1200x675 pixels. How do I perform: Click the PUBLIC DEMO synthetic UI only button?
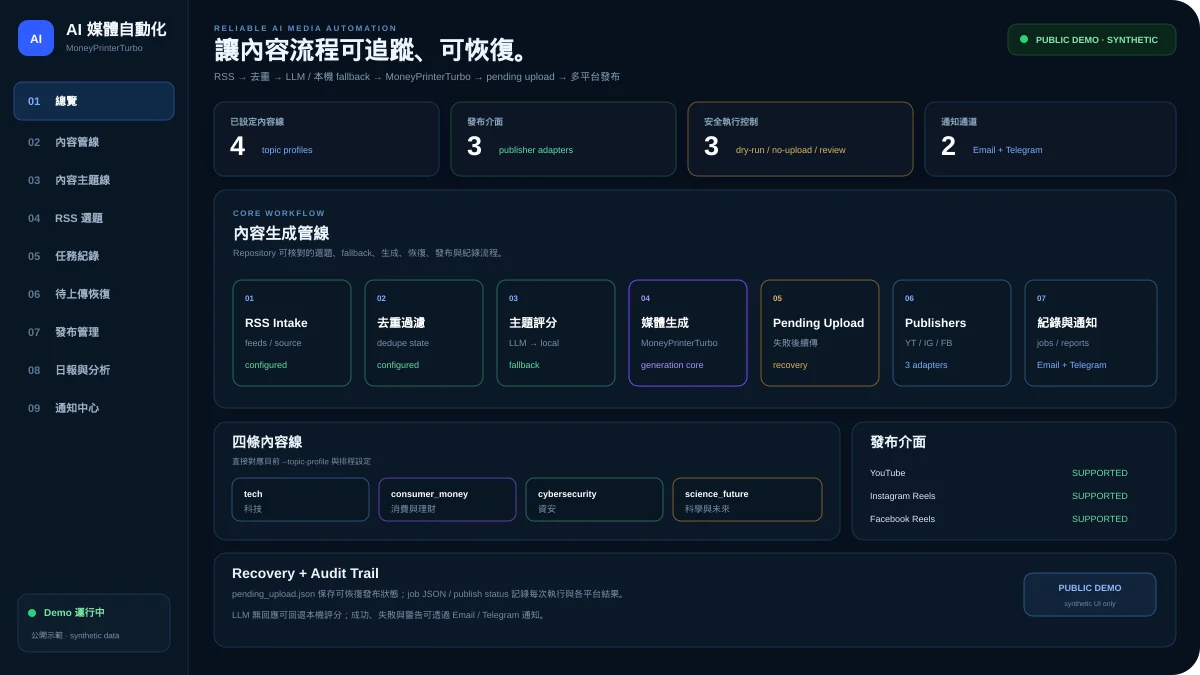(1090, 594)
